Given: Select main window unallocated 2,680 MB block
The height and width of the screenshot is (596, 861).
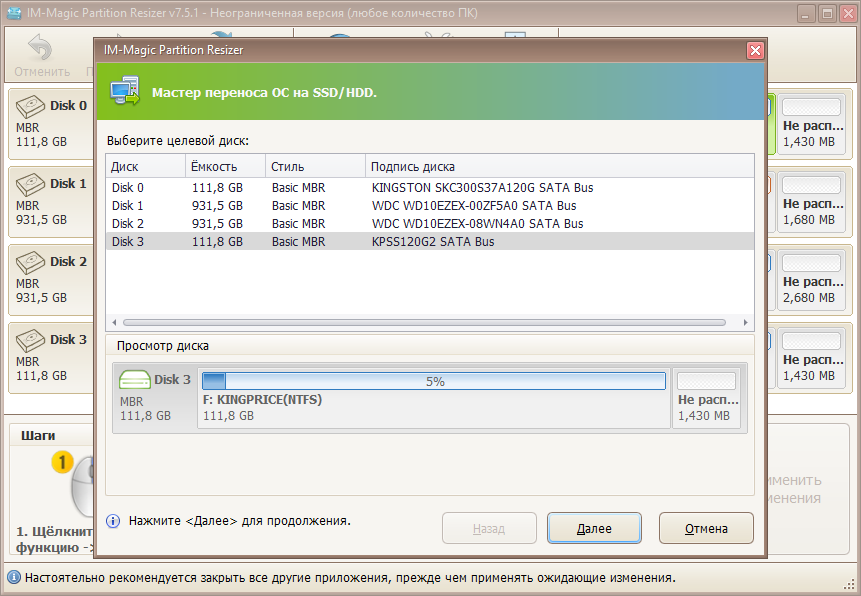Looking at the screenshot, I should coord(812,280).
